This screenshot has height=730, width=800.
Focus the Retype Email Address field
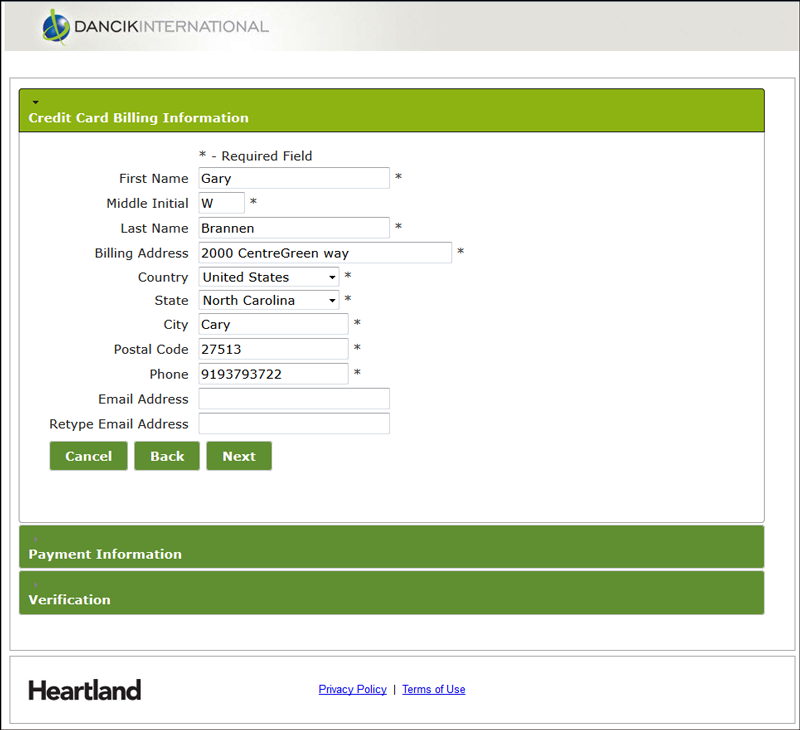(294, 424)
